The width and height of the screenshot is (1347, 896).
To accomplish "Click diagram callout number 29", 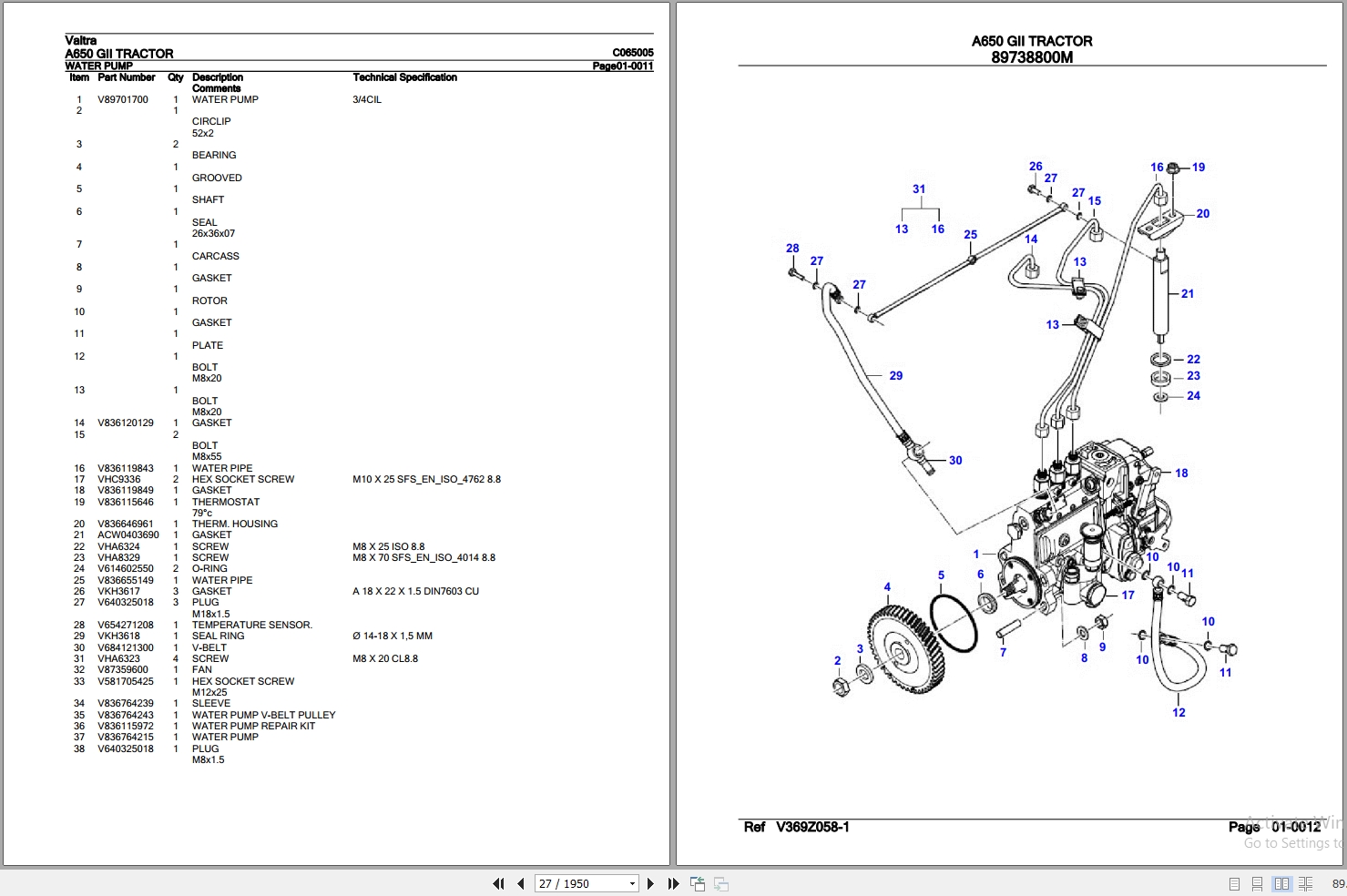I will point(896,375).
